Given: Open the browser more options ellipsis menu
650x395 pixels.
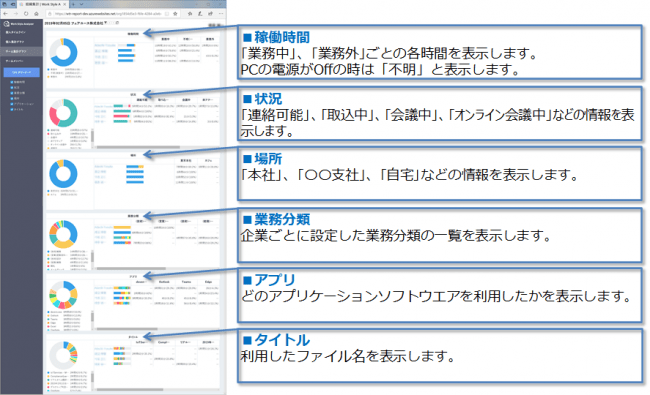Looking at the screenshot, I should pos(221,14).
